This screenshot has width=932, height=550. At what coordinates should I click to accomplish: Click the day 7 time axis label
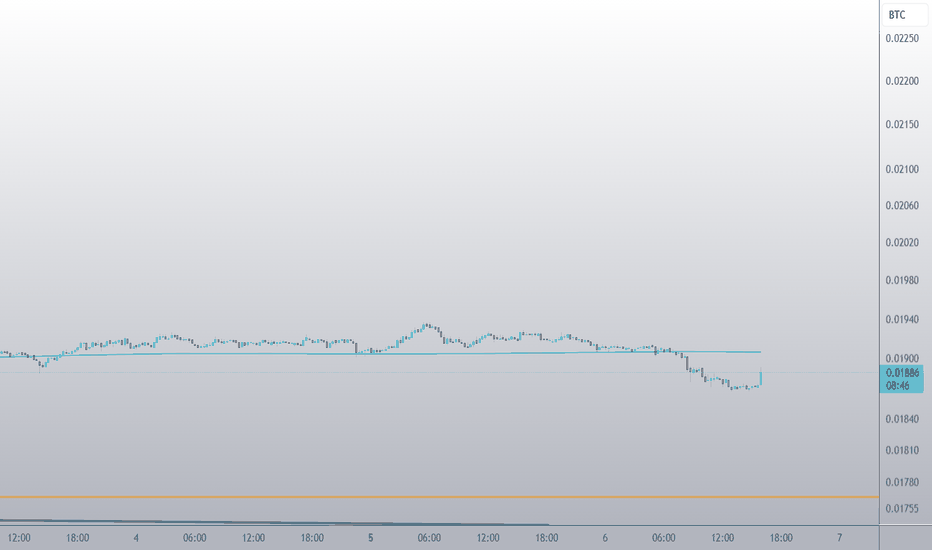(839, 538)
